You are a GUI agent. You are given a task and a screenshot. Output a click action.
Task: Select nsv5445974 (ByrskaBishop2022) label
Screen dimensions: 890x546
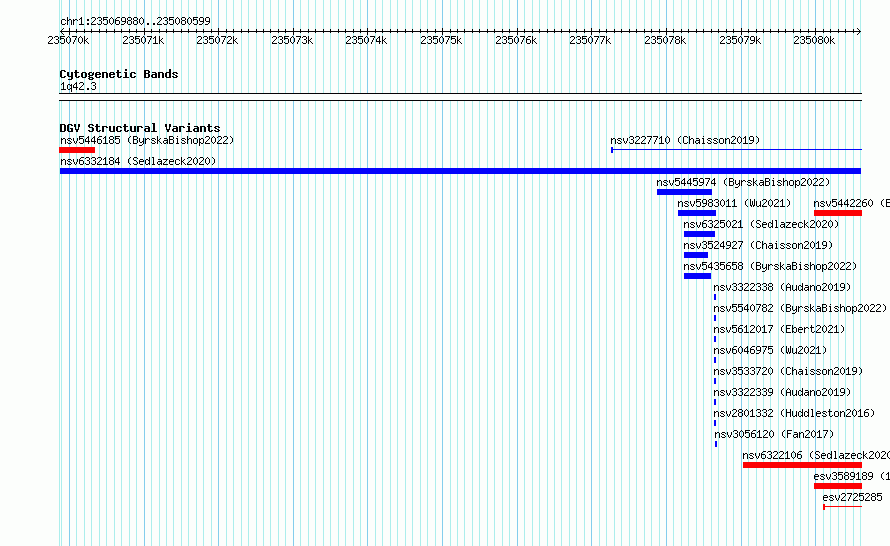coord(743,182)
